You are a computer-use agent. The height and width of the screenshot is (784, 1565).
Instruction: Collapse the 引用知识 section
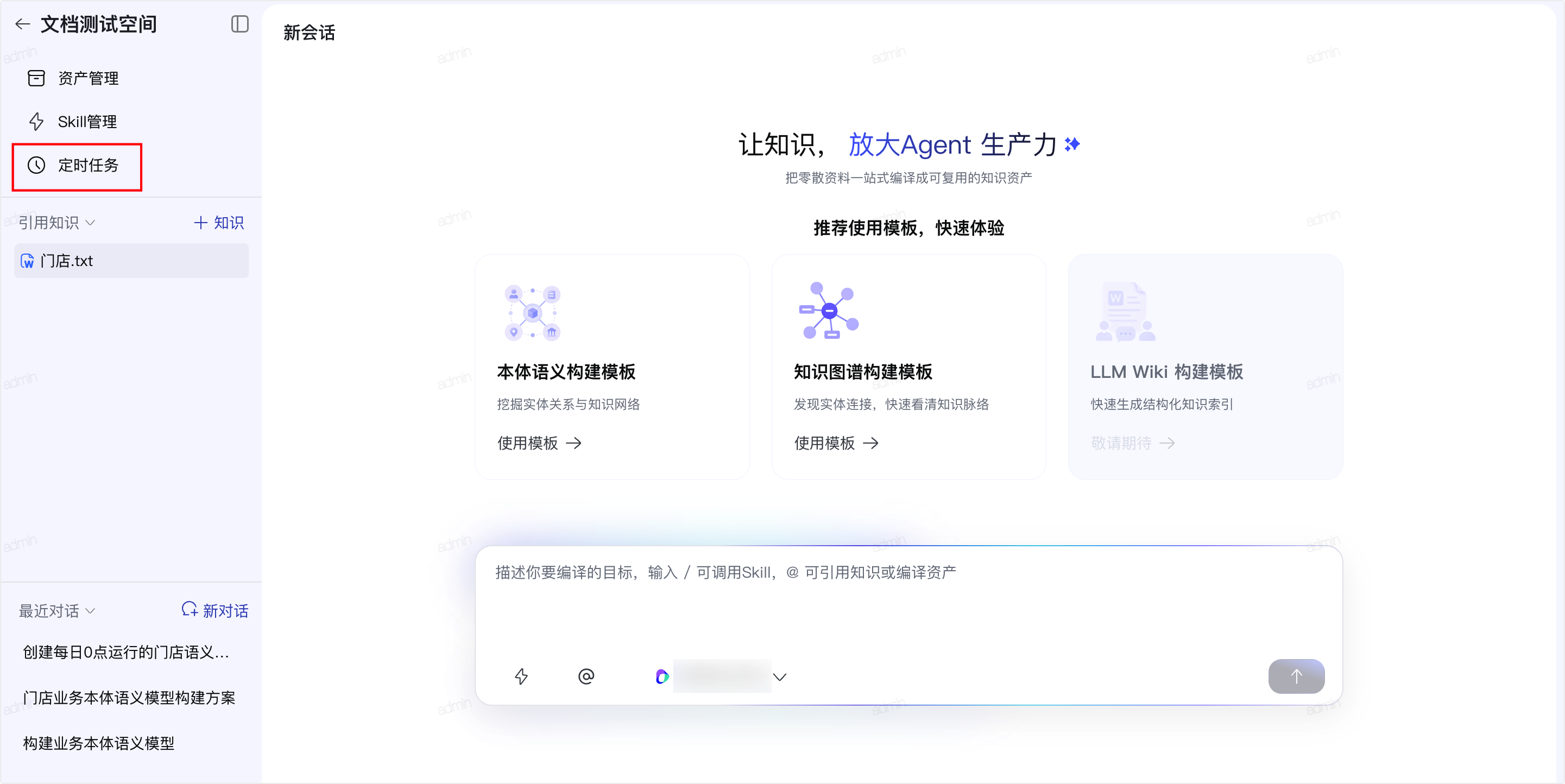tap(57, 222)
